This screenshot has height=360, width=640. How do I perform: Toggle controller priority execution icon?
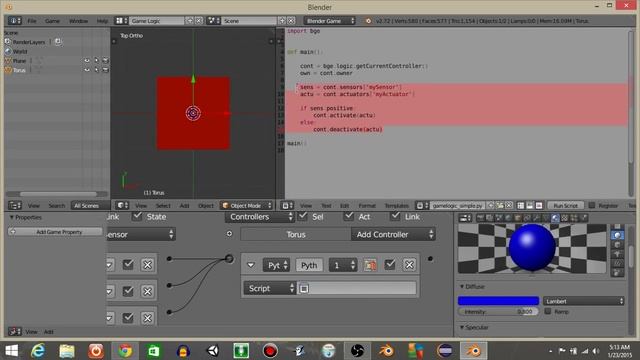[x=371, y=264]
